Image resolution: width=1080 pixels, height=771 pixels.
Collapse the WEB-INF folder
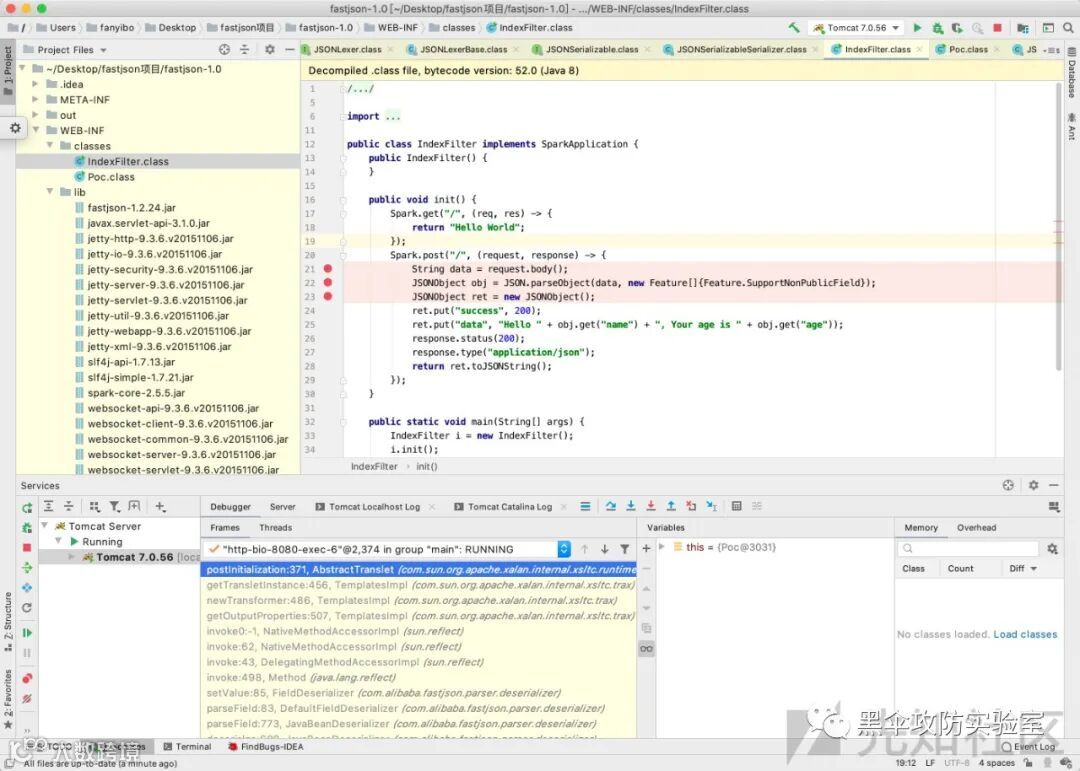(35, 130)
